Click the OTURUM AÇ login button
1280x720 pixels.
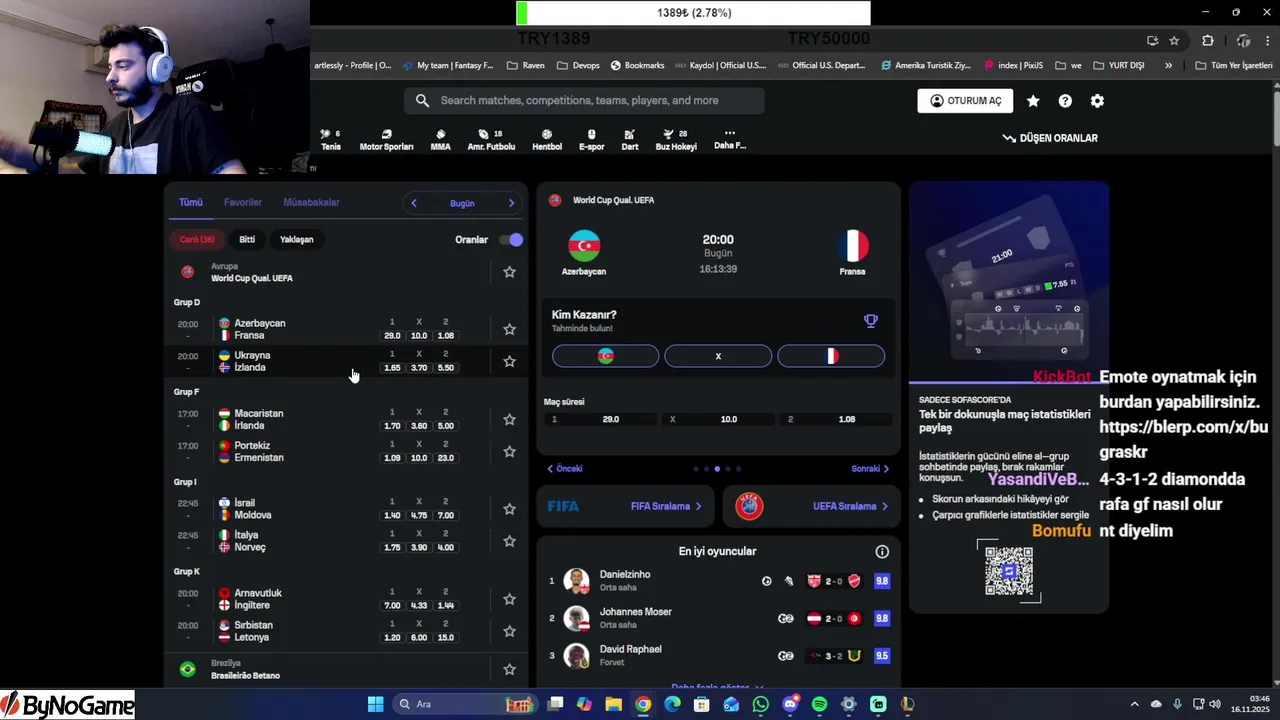[965, 101]
